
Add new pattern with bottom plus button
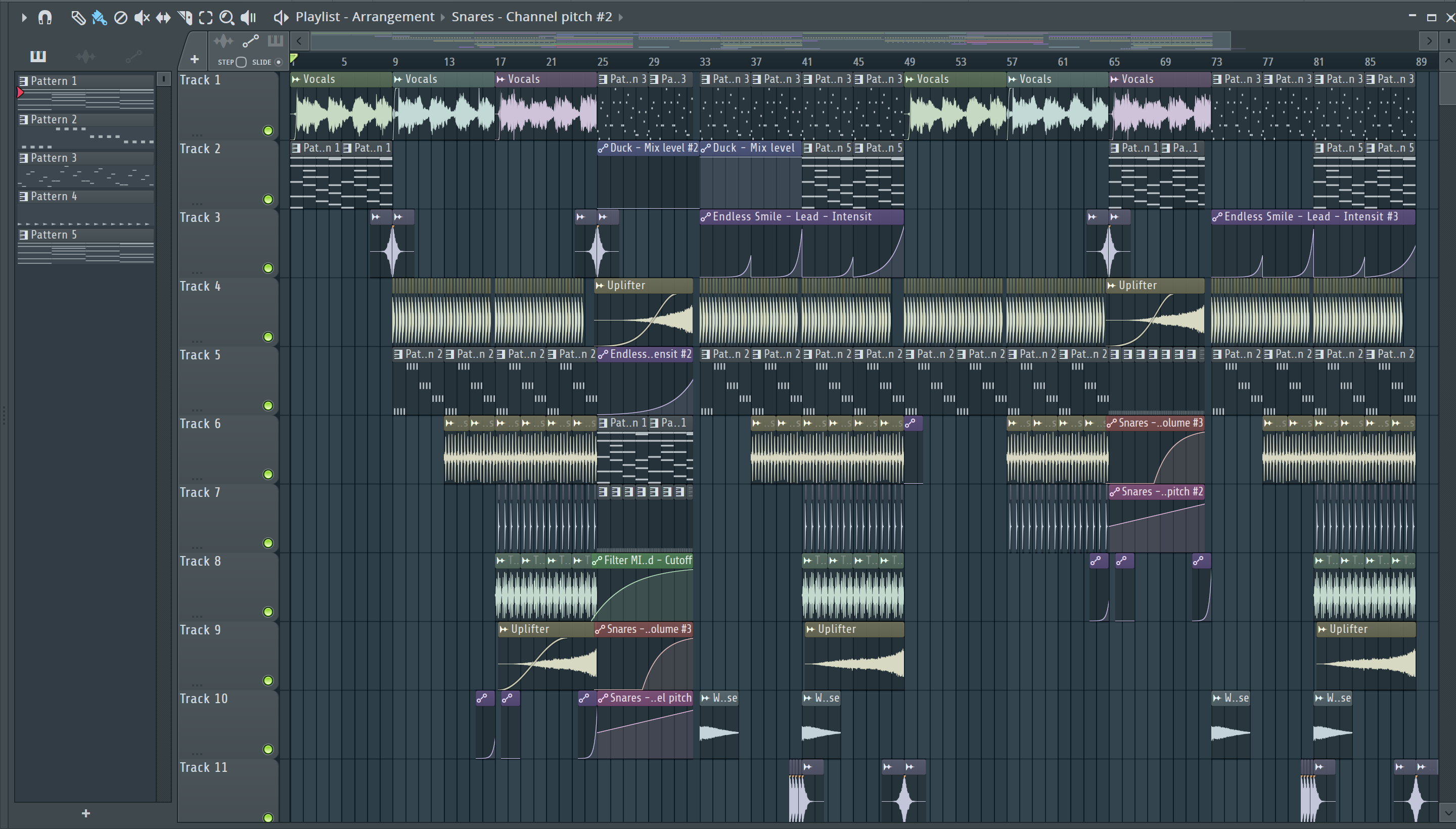pyautogui.click(x=86, y=813)
